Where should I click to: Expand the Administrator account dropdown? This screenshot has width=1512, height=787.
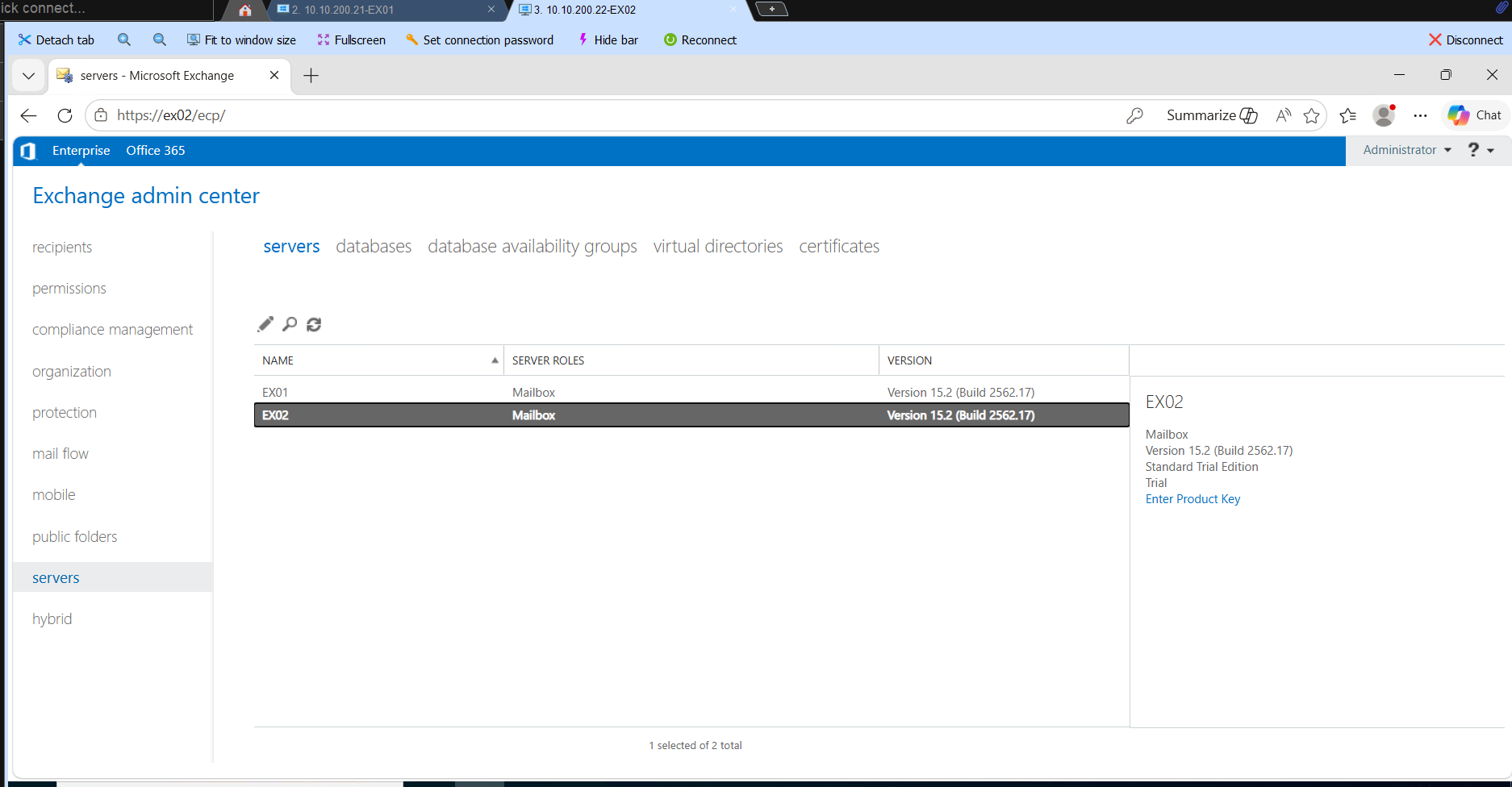tap(1407, 150)
